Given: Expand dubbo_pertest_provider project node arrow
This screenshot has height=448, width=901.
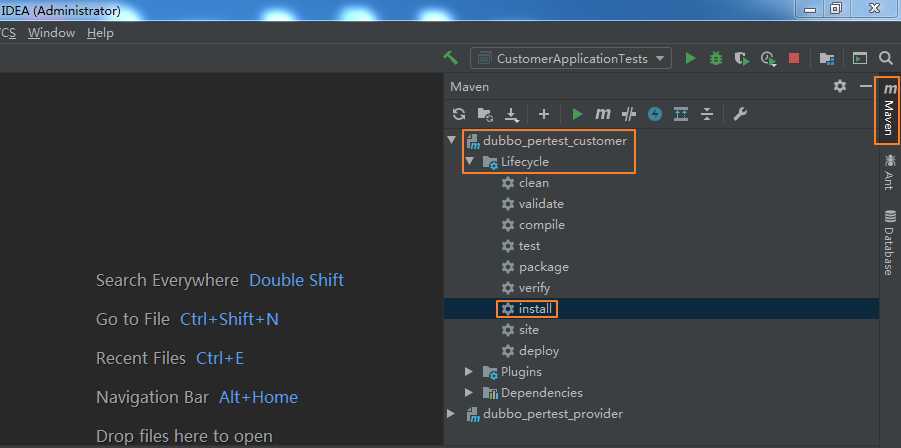Looking at the screenshot, I should [x=451, y=414].
